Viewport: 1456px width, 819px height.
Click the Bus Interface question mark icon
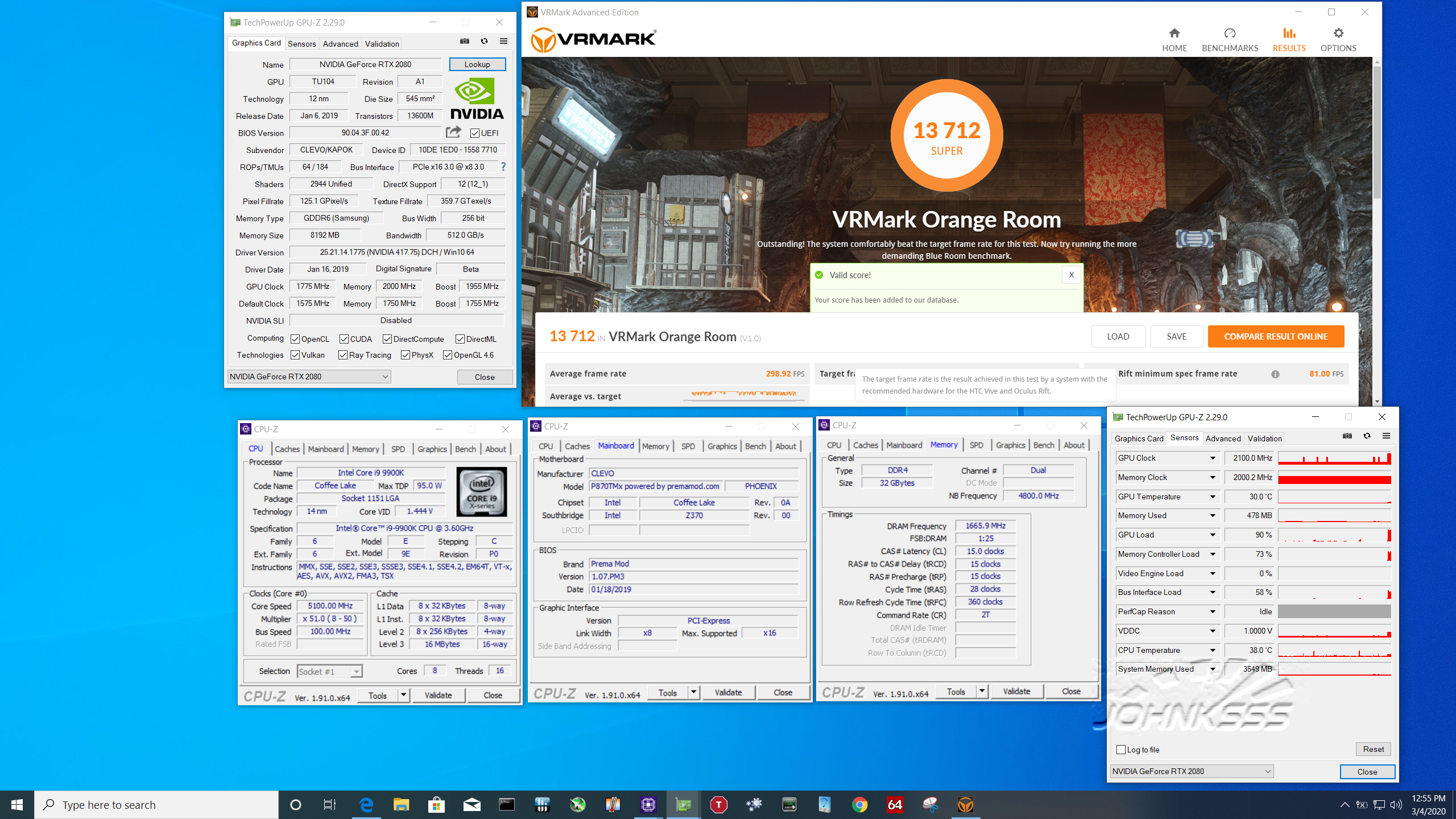[x=503, y=167]
